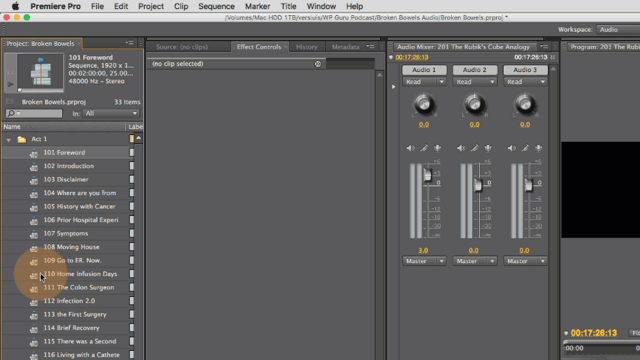Switch to the History tab
Image resolution: width=640 pixels, height=360 pixels.
click(x=307, y=47)
